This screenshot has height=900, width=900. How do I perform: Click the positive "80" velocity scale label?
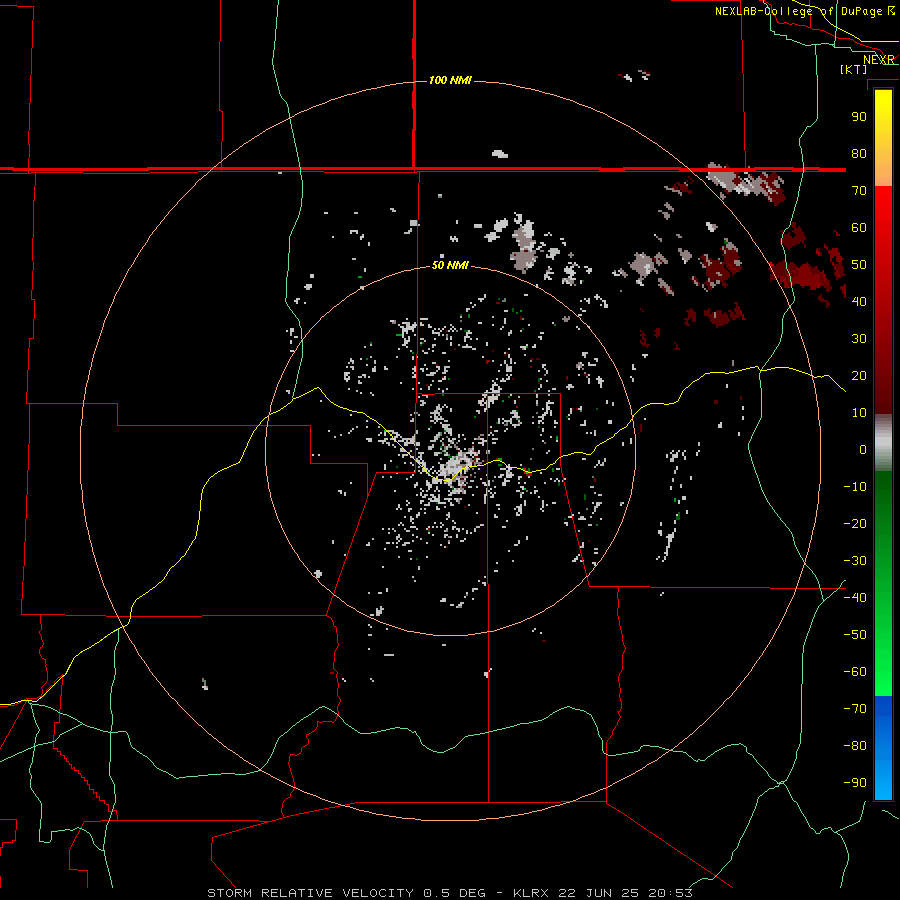click(x=859, y=154)
